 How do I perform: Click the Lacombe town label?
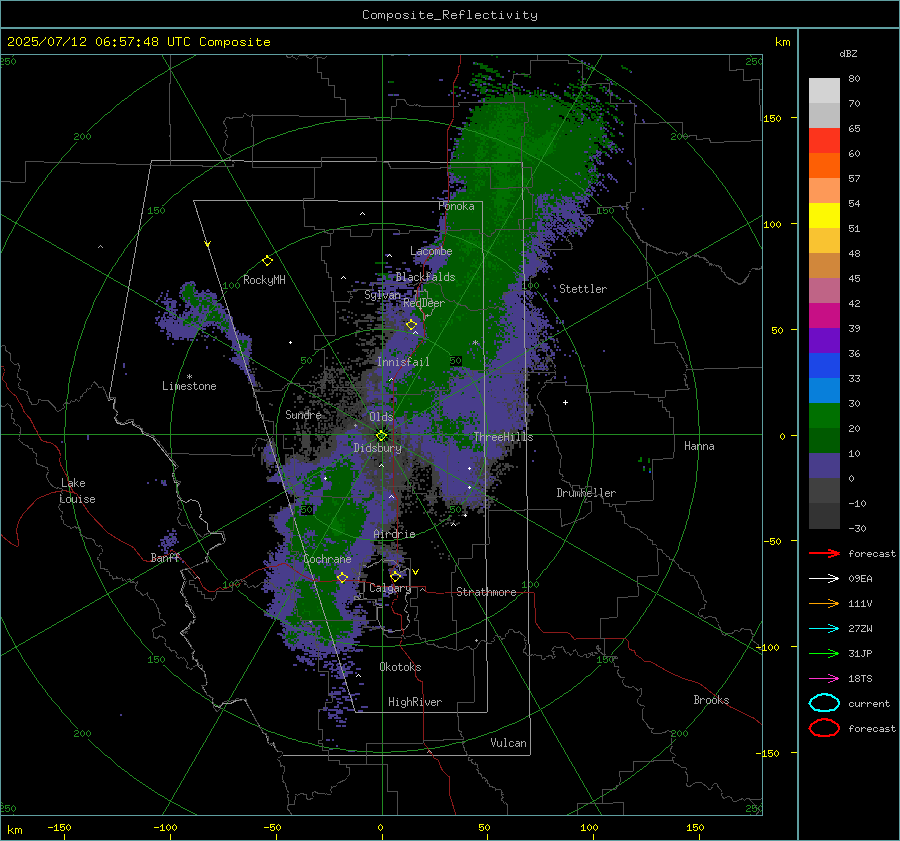[431, 251]
